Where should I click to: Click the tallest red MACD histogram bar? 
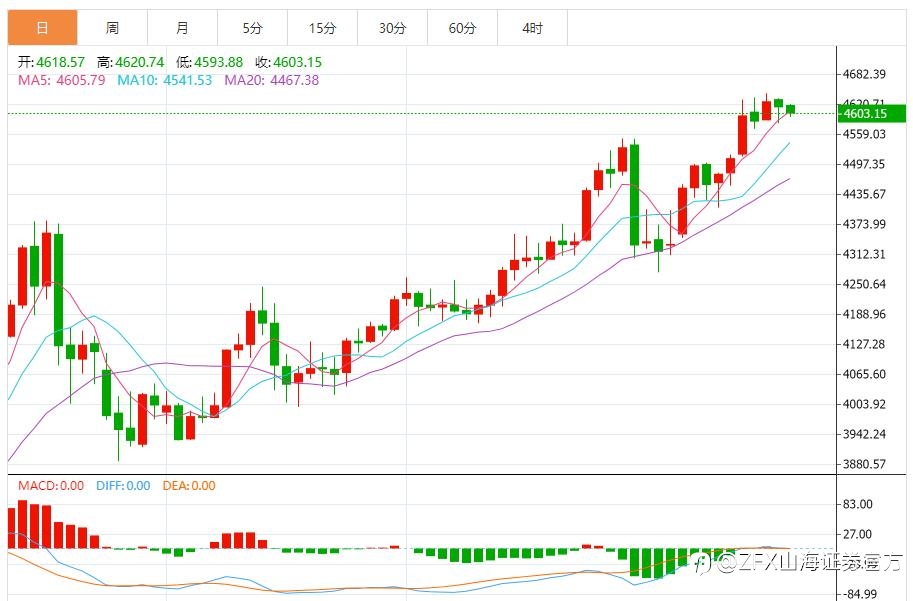23,524
